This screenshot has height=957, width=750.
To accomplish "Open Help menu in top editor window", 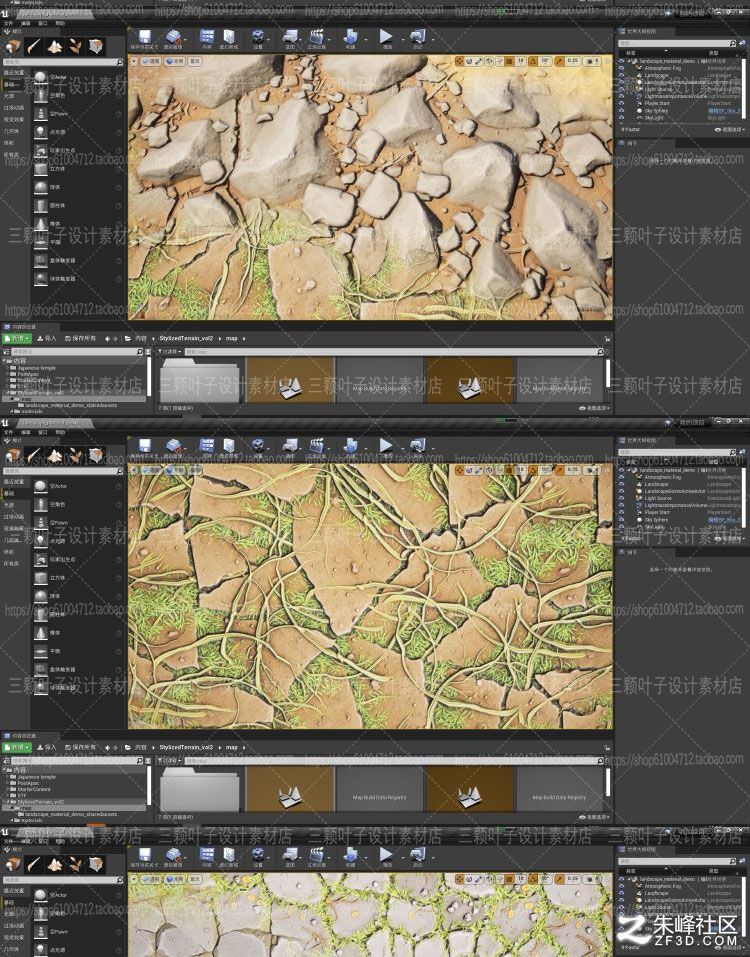I will [x=60, y=23].
